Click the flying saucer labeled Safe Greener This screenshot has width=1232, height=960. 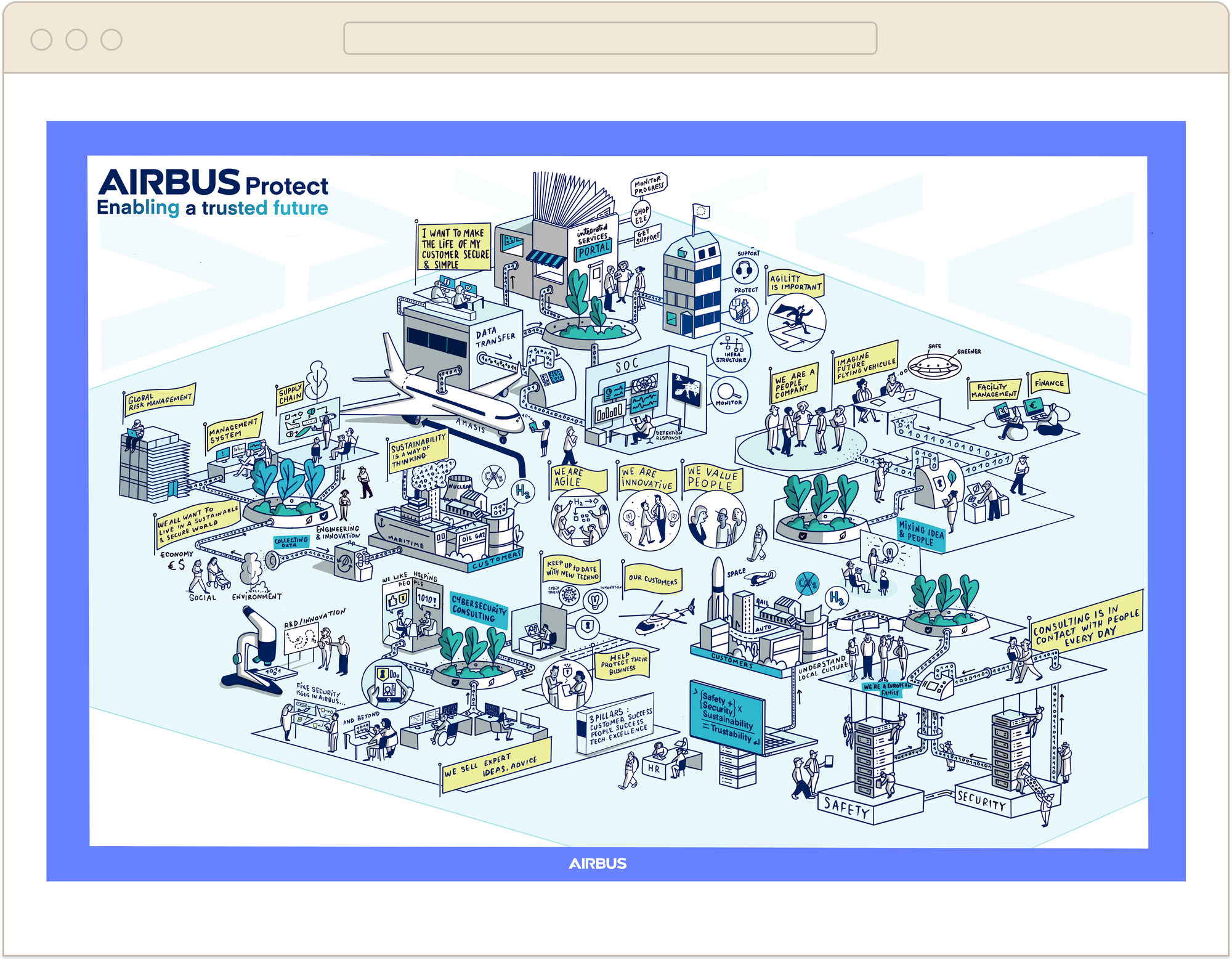click(934, 367)
